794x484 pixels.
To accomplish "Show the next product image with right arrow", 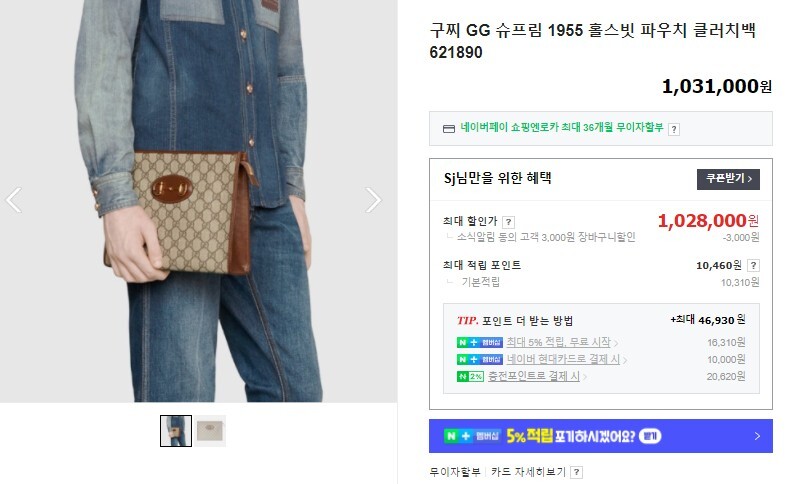I will coord(373,199).
